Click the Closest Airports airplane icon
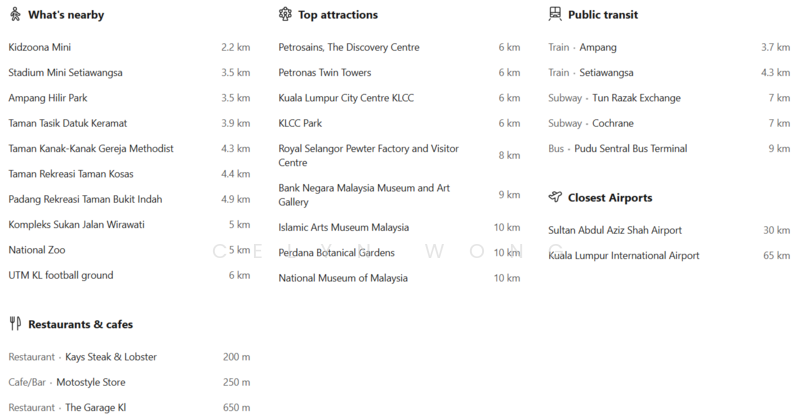800x420 pixels. coord(555,198)
